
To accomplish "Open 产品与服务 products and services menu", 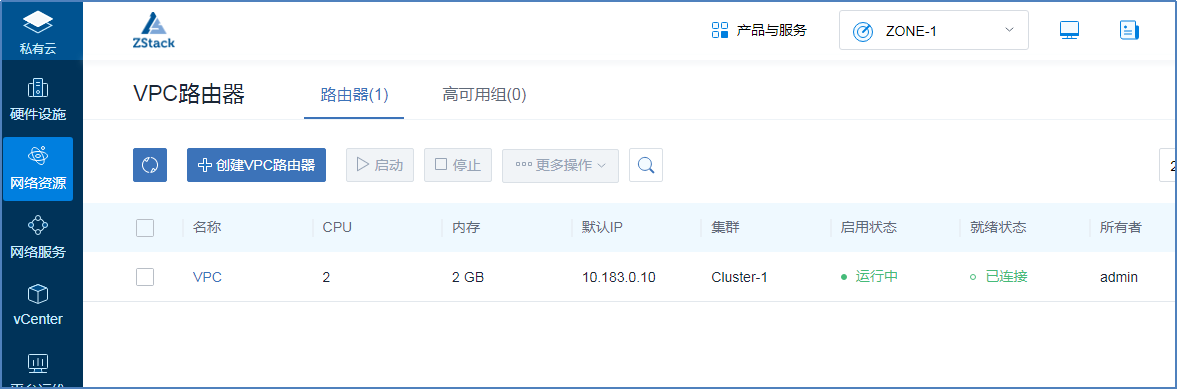I will (x=759, y=31).
